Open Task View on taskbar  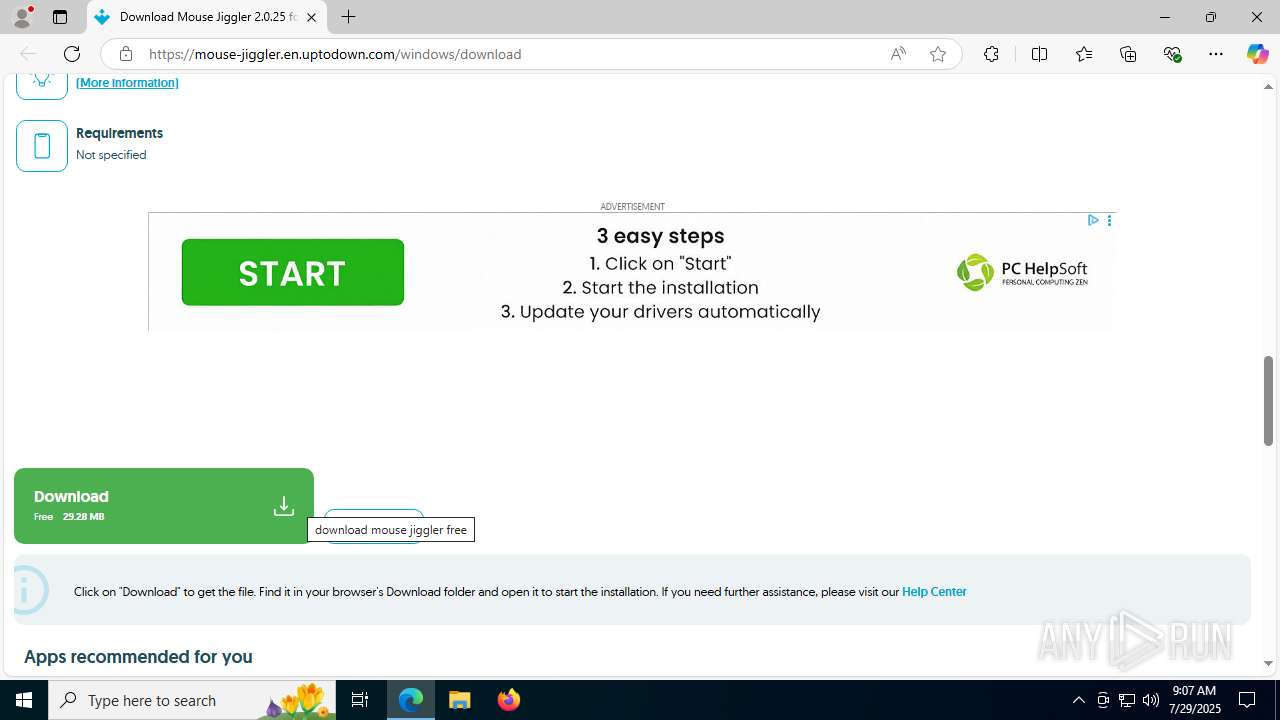point(360,700)
